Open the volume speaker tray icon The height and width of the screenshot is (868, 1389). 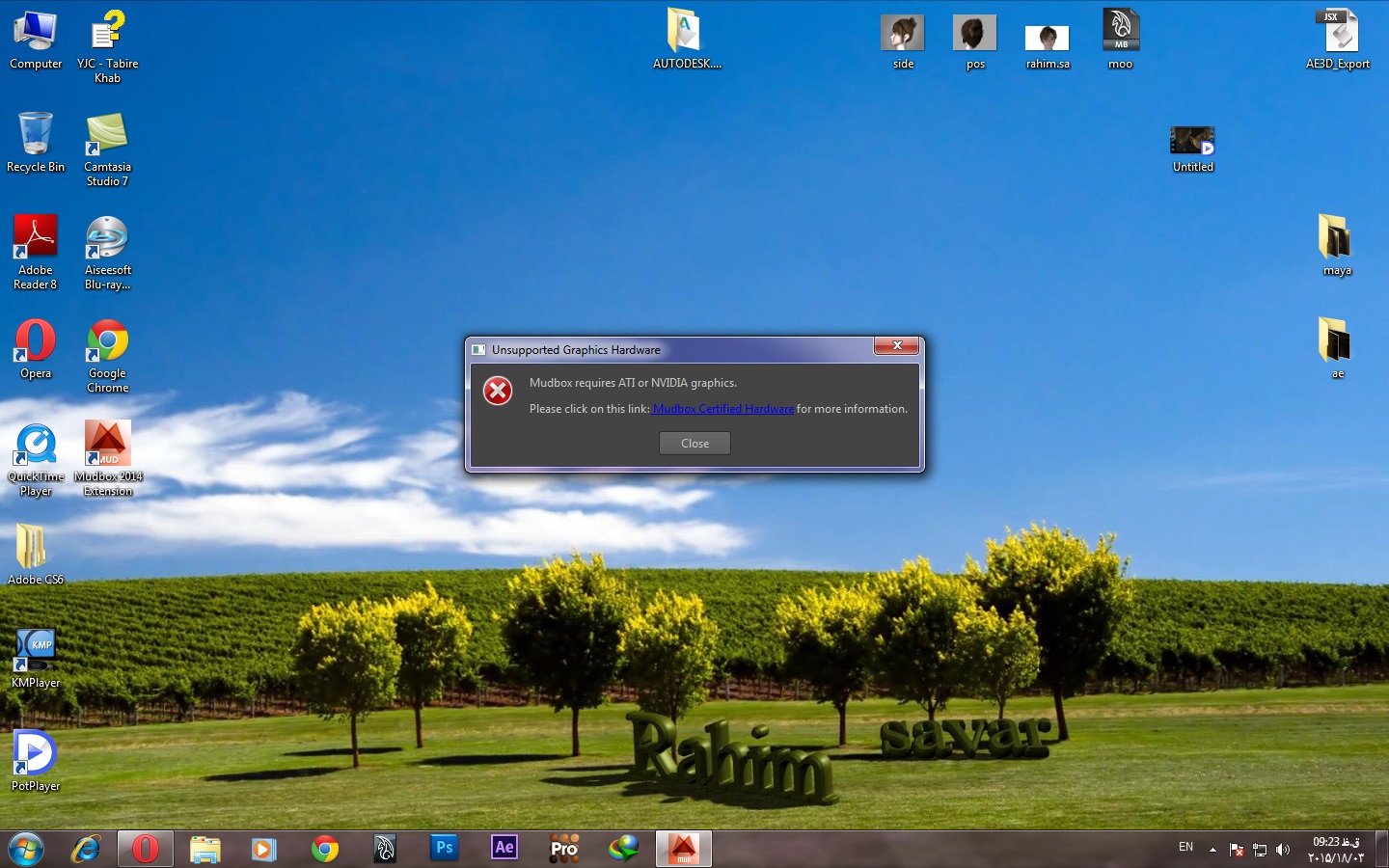pos(1283,850)
